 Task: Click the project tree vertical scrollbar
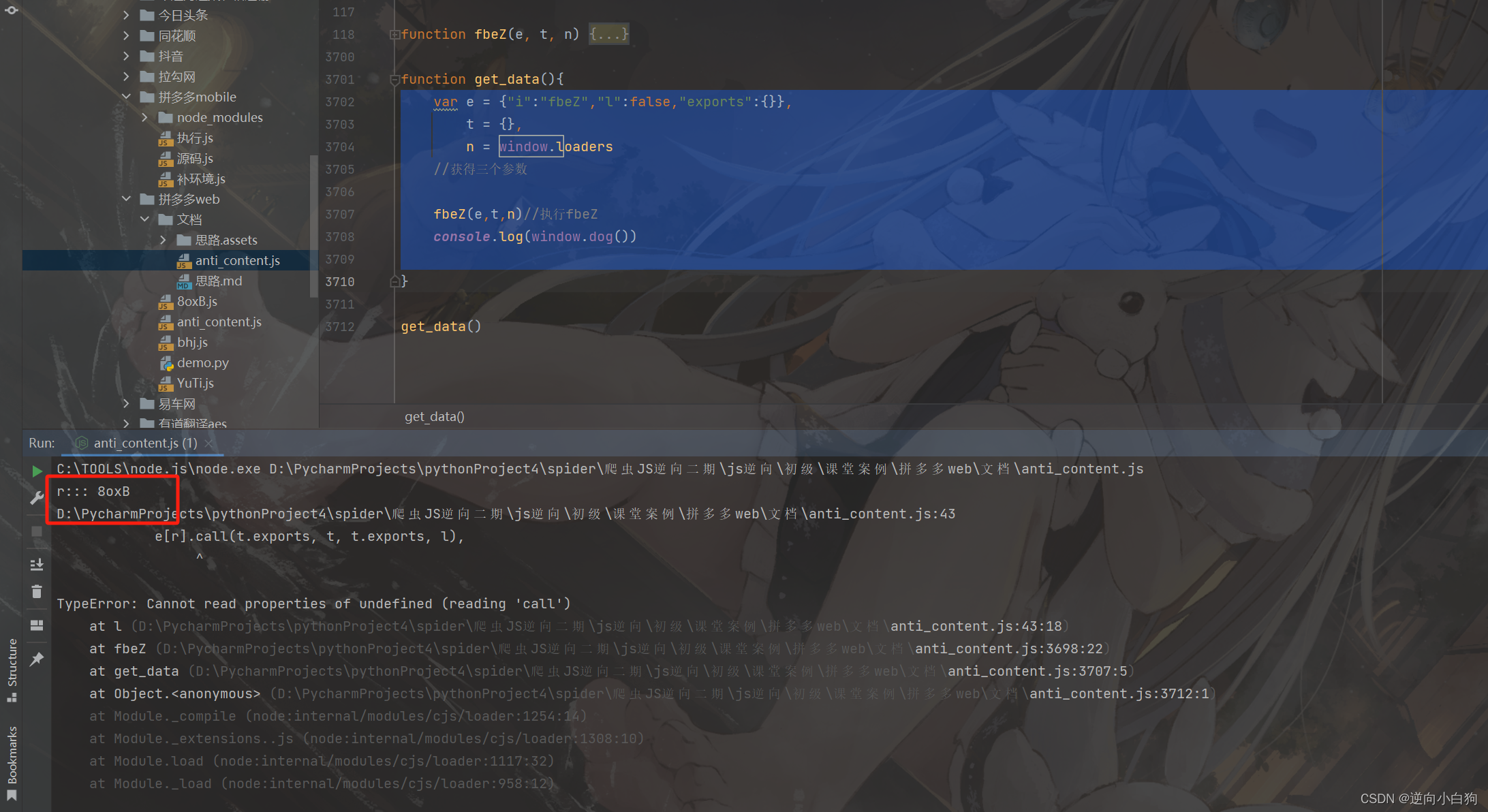point(313,225)
